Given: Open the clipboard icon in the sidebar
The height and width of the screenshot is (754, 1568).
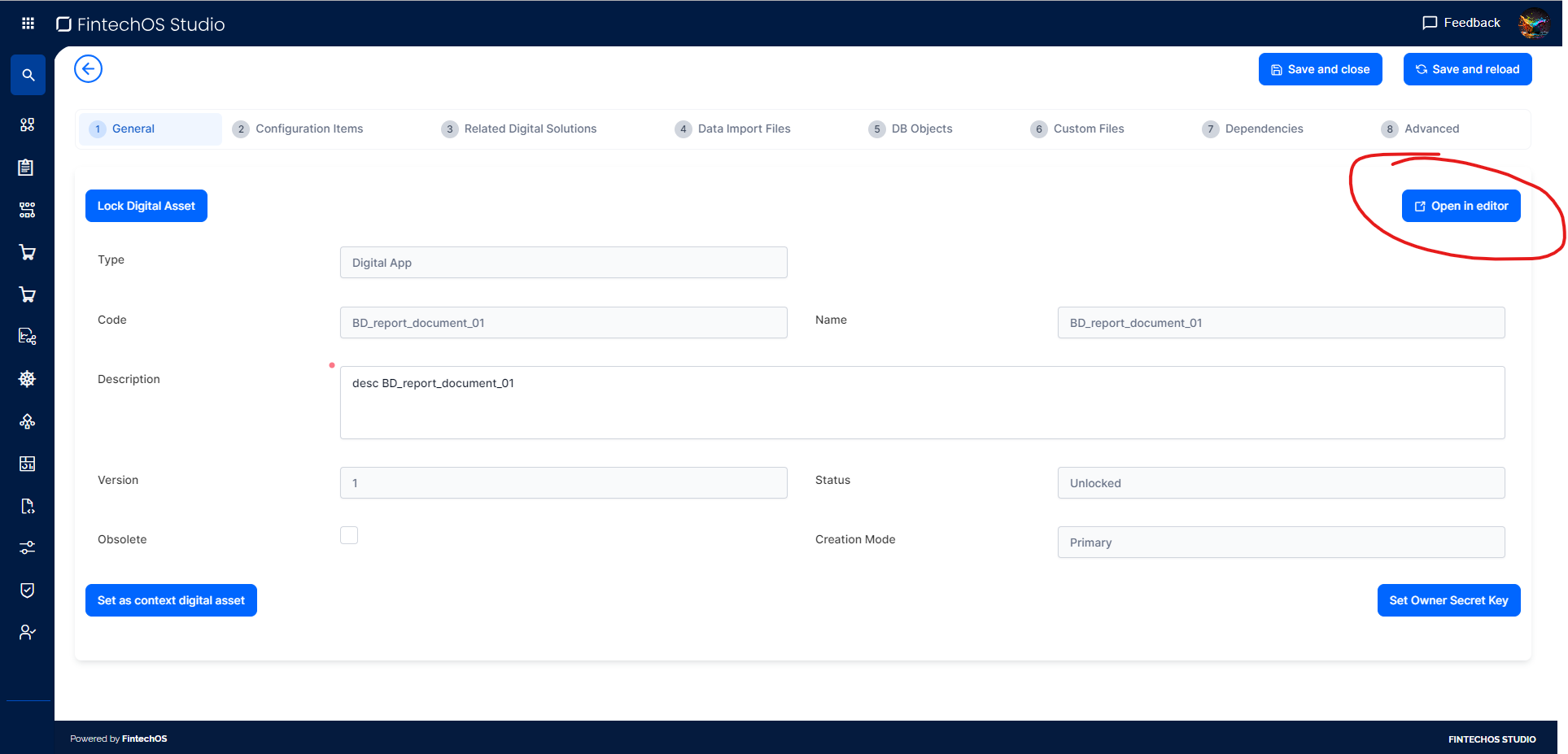Looking at the screenshot, I should point(28,168).
